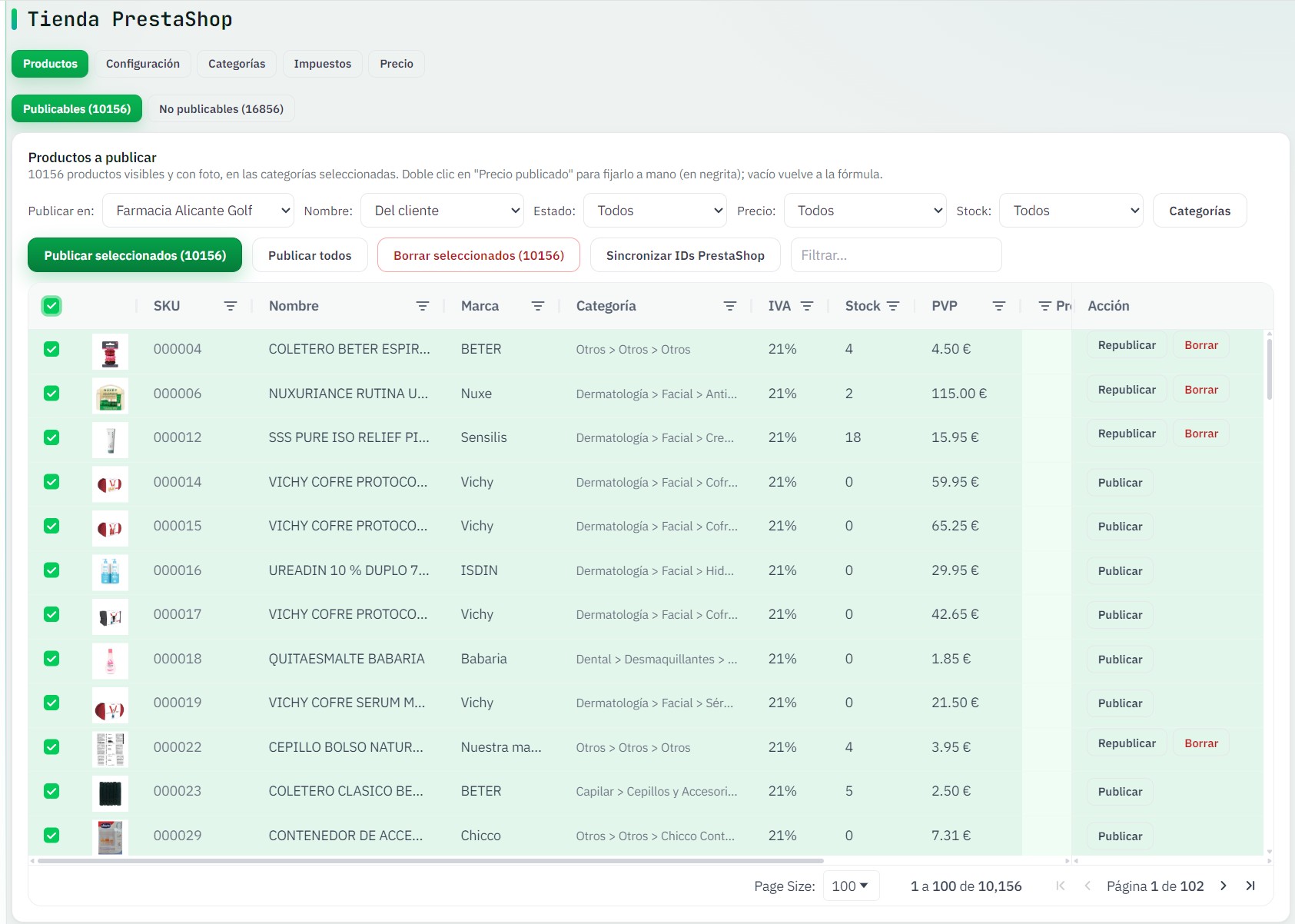Open the Stock filter dropdown
Screen dimensions: 1295x924
tap(1071, 211)
